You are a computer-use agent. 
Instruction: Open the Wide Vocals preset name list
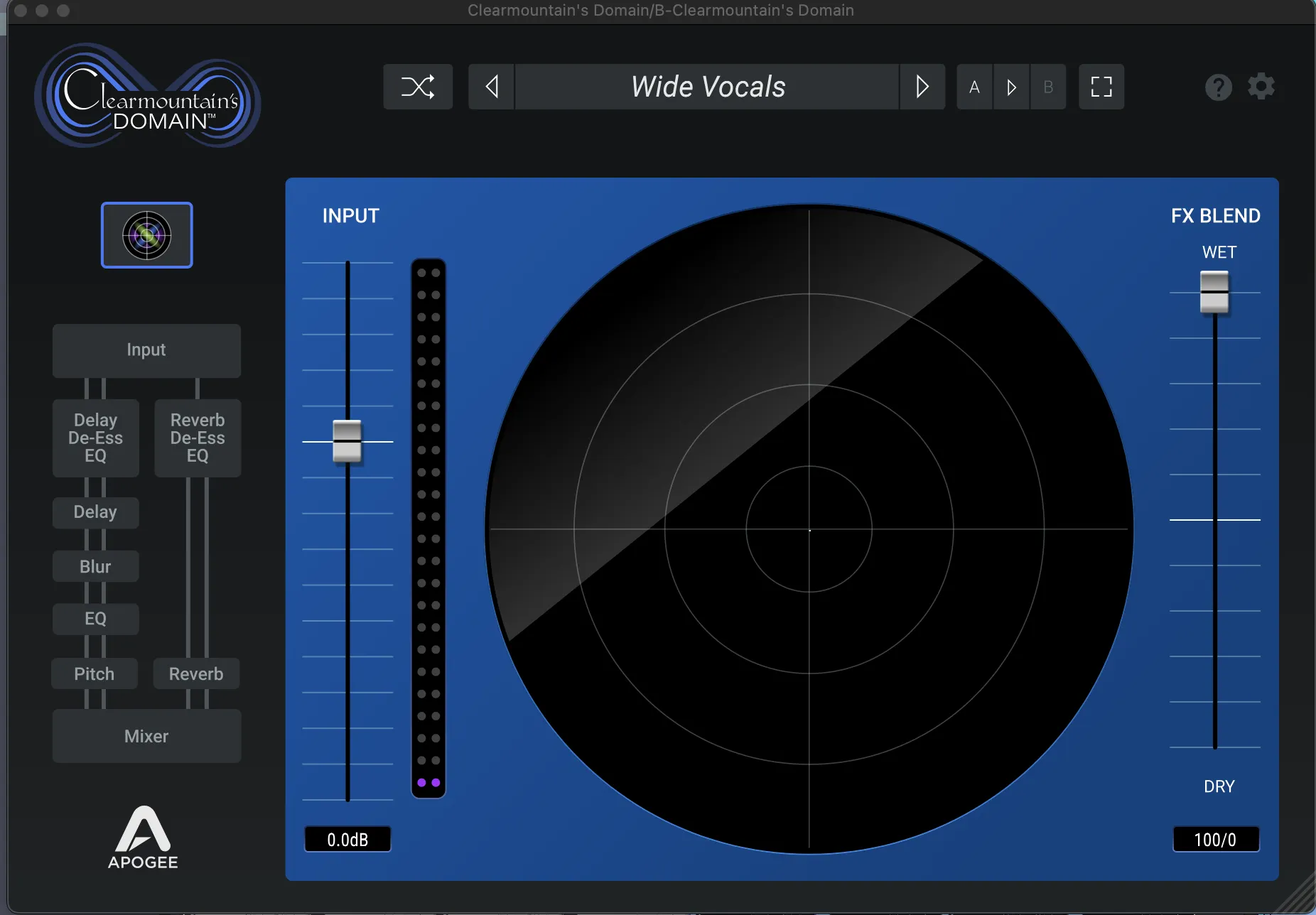point(708,87)
